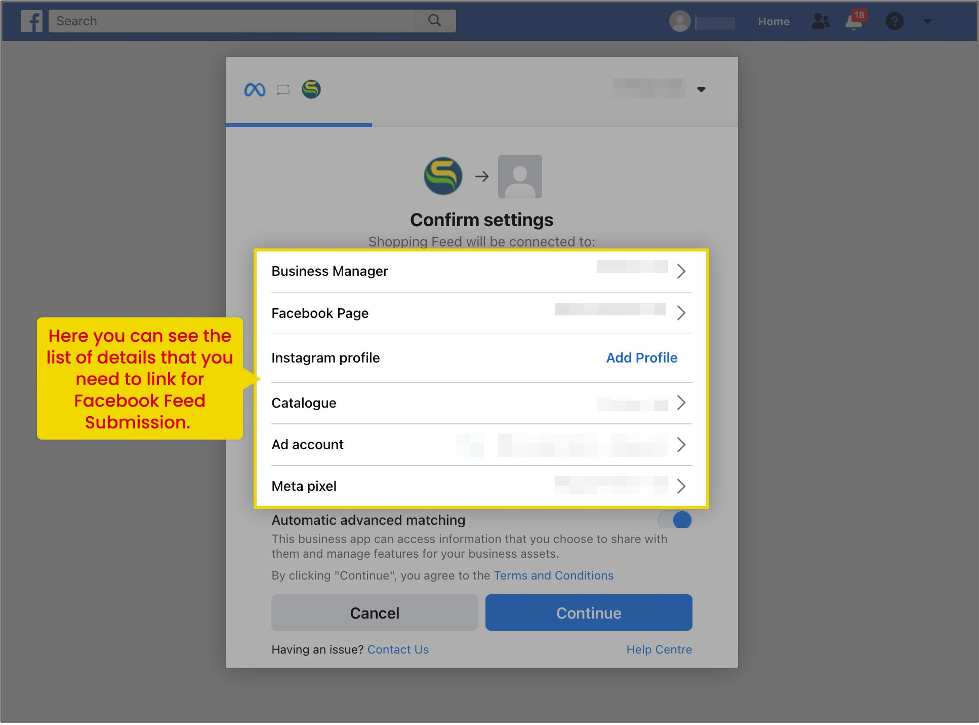Expand the Facebook Page row chevron
979x725 pixels.
(681, 313)
